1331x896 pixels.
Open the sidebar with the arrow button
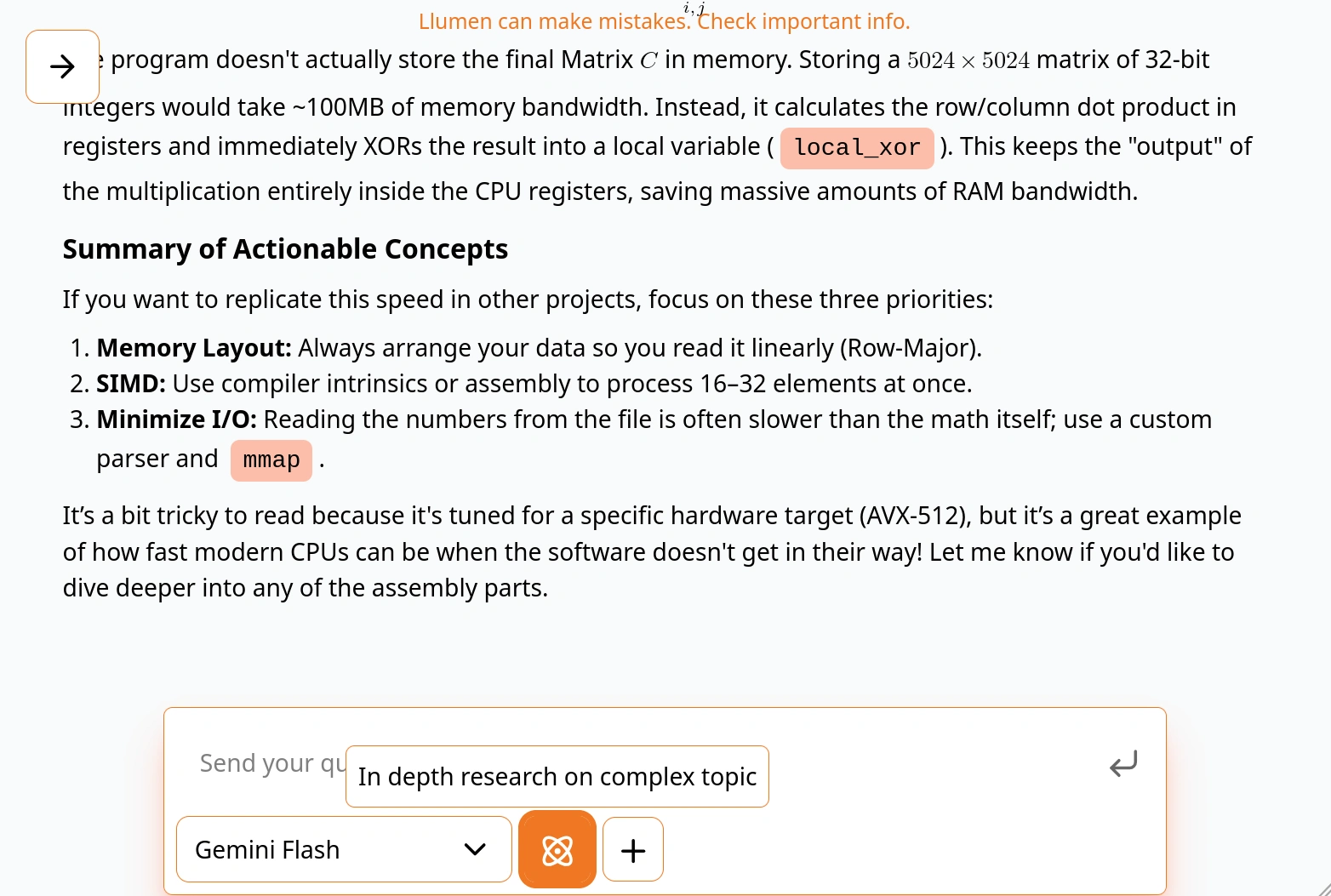click(x=62, y=66)
